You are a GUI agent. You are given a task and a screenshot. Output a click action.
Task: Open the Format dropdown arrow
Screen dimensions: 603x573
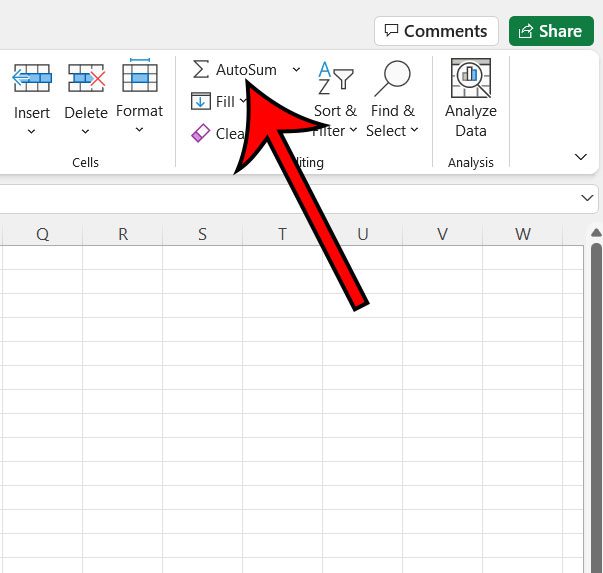[139, 130]
